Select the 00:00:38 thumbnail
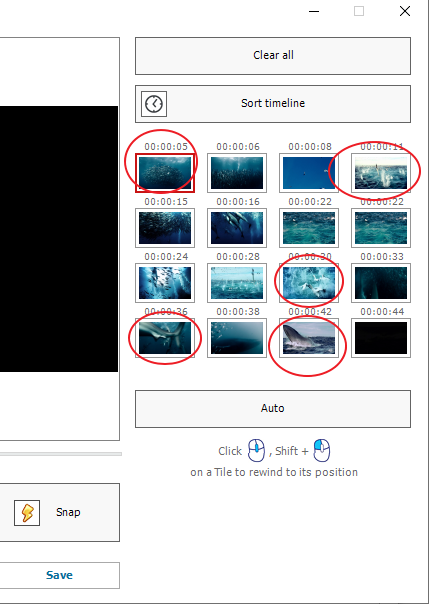 coord(237,338)
